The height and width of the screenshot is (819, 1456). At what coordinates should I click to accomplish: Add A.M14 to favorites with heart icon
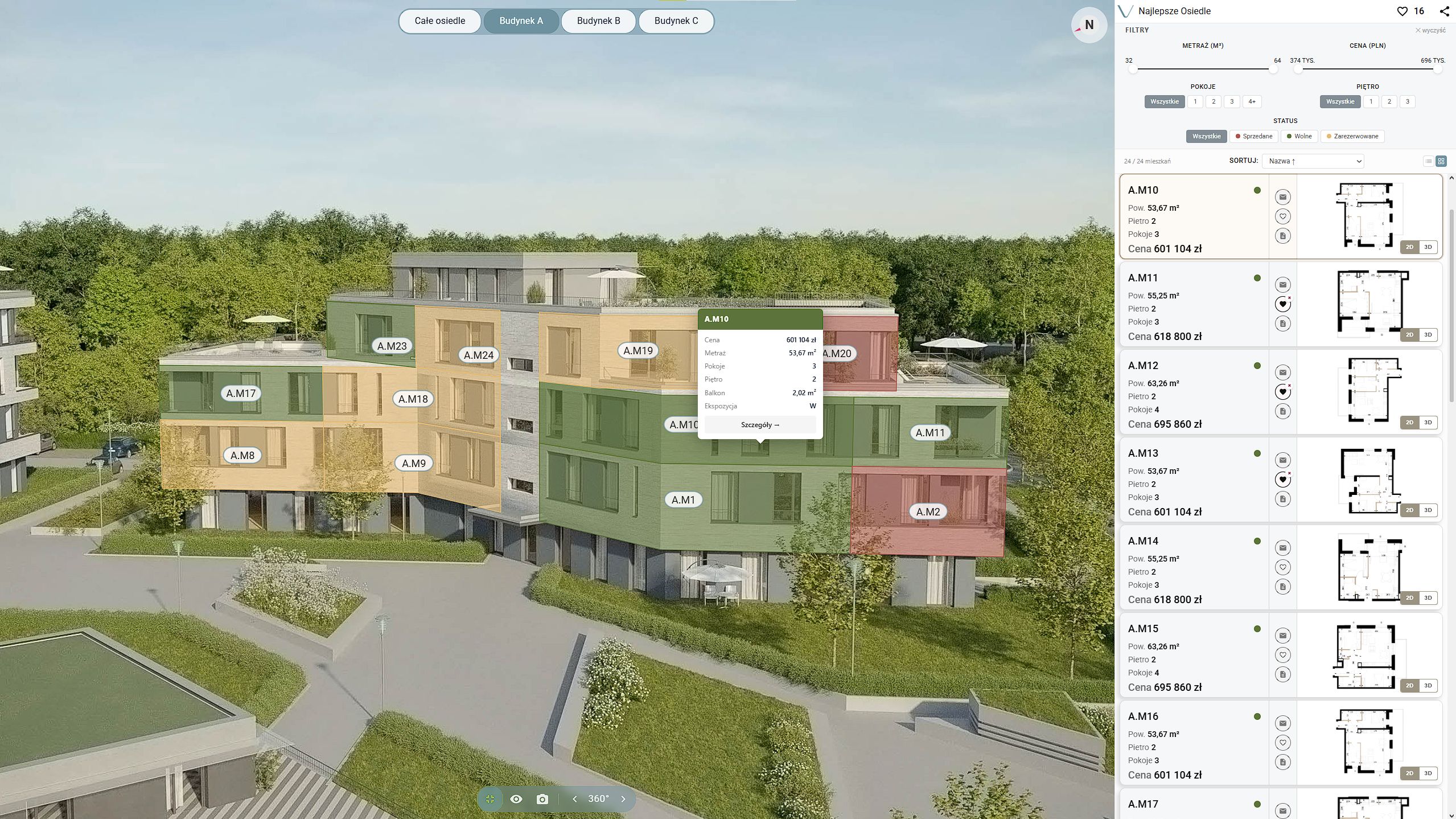(1282, 567)
